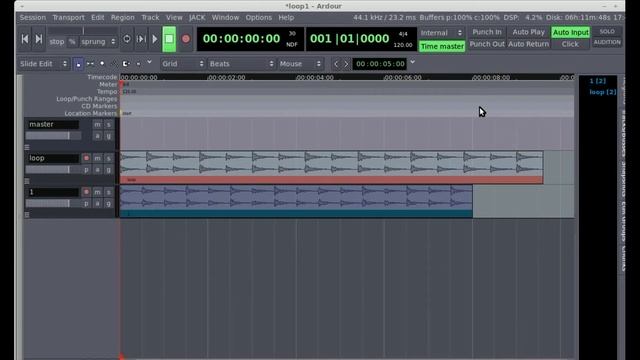Nudge backward with the left arrow
The width and height of the screenshot is (640, 360).
point(336,64)
